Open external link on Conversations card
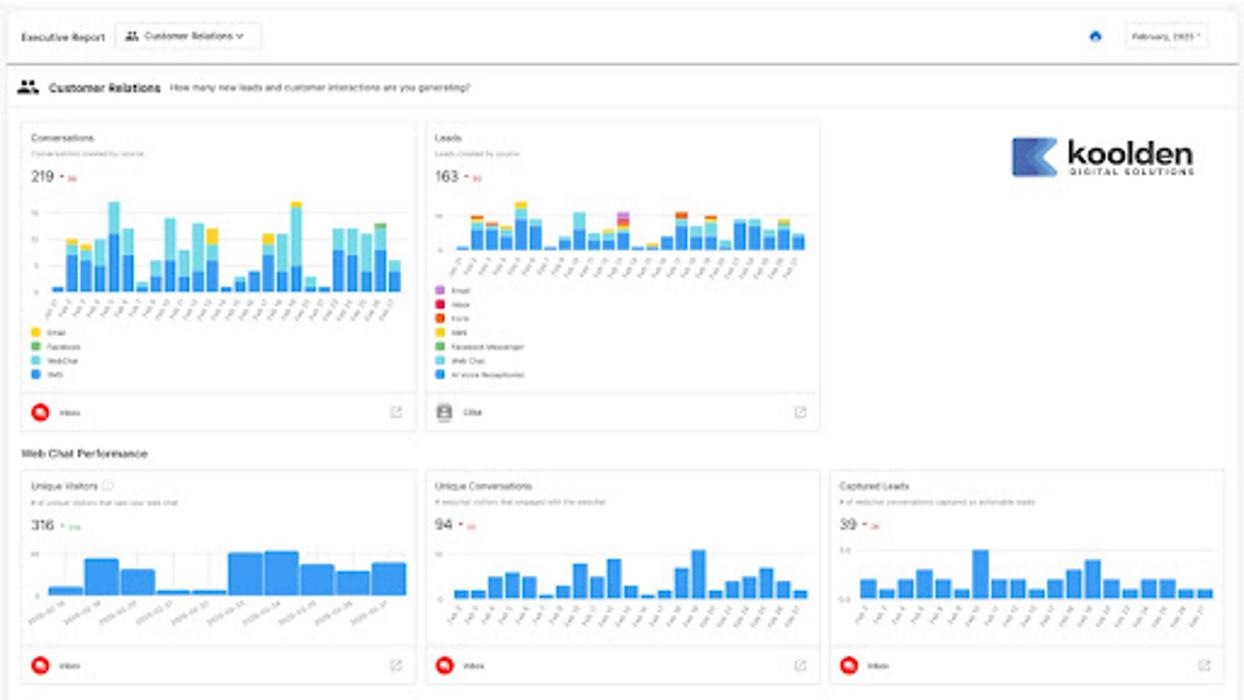The height and width of the screenshot is (700, 1244). tap(396, 412)
